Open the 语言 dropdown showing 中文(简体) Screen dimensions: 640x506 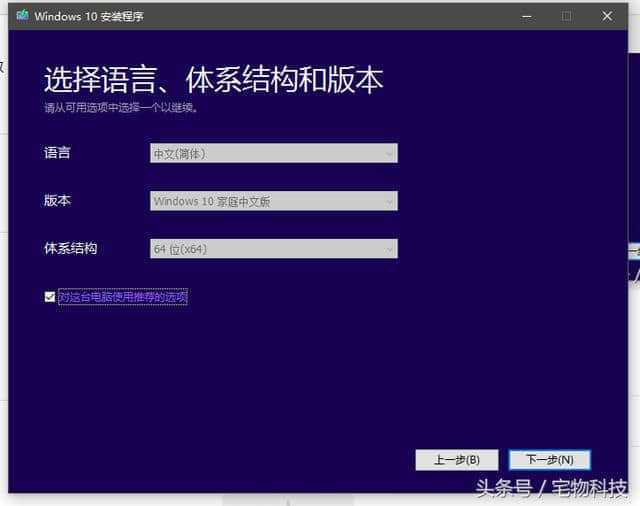click(273, 153)
